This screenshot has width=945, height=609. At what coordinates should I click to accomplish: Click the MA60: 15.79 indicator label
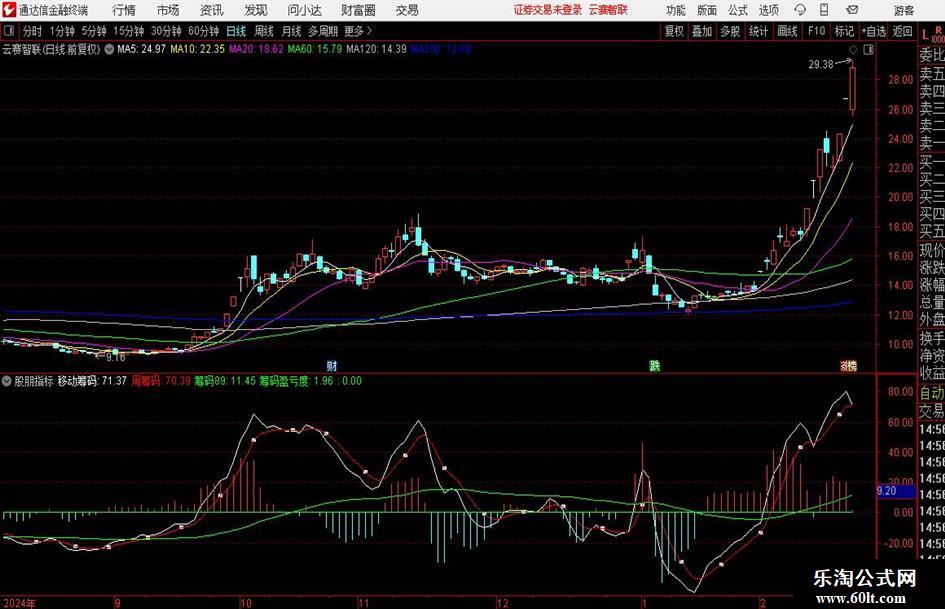[x=315, y=49]
